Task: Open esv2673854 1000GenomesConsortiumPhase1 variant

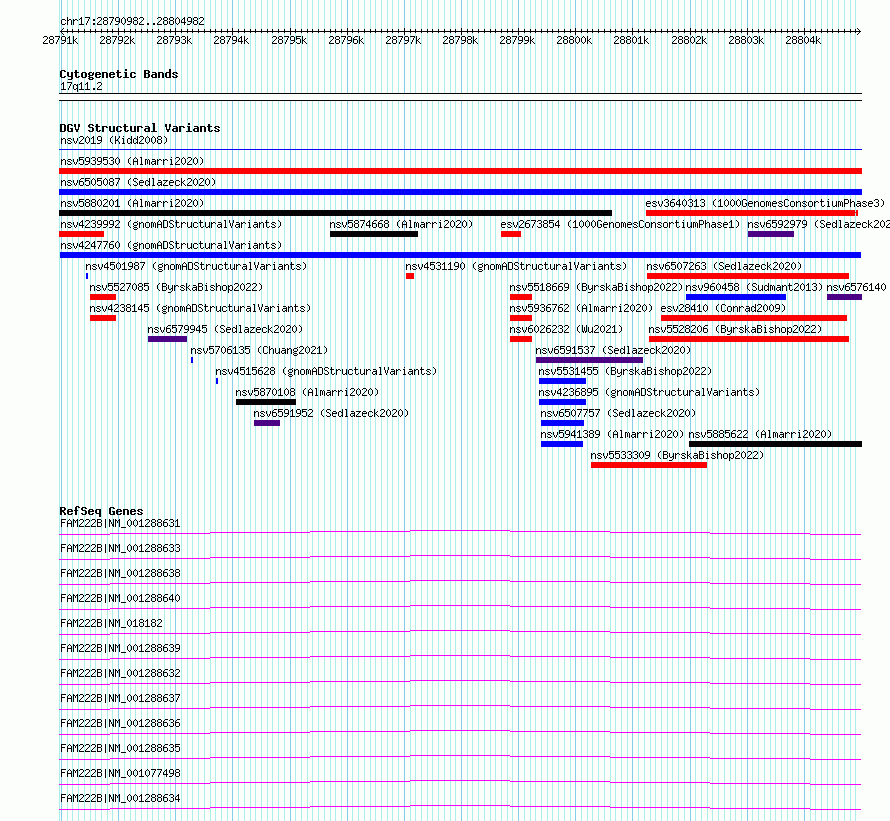Action: (x=620, y=224)
